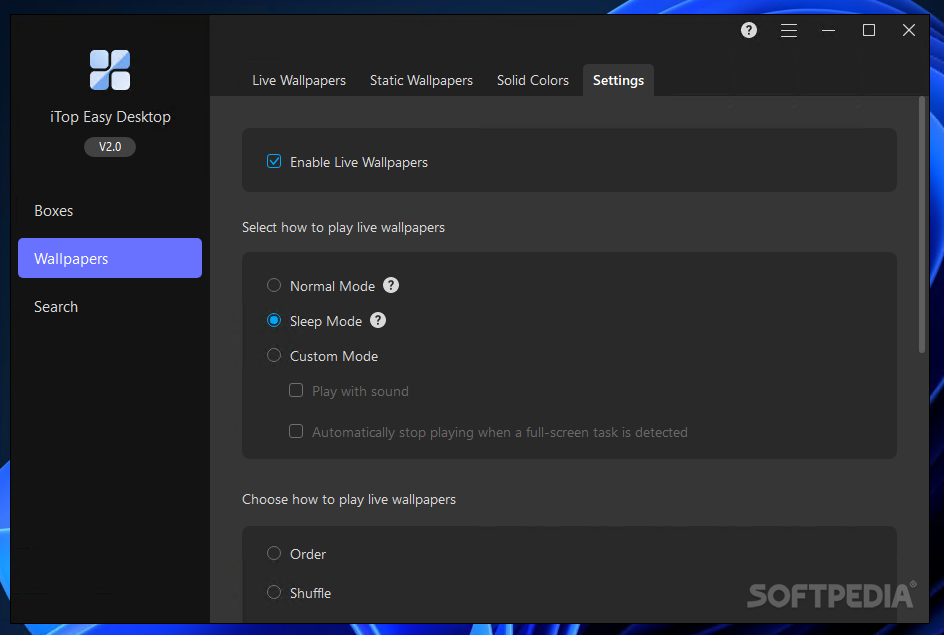Open Boxes in the sidebar
The image size is (944, 635).
110,211
